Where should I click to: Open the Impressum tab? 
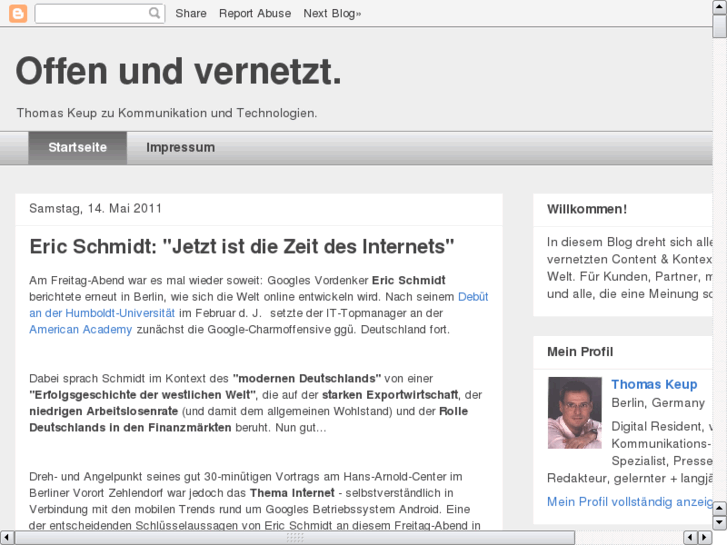(180, 147)
